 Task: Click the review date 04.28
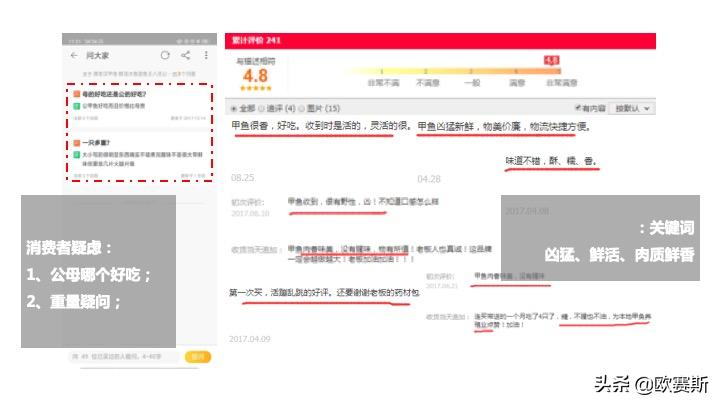pos(429,179)
